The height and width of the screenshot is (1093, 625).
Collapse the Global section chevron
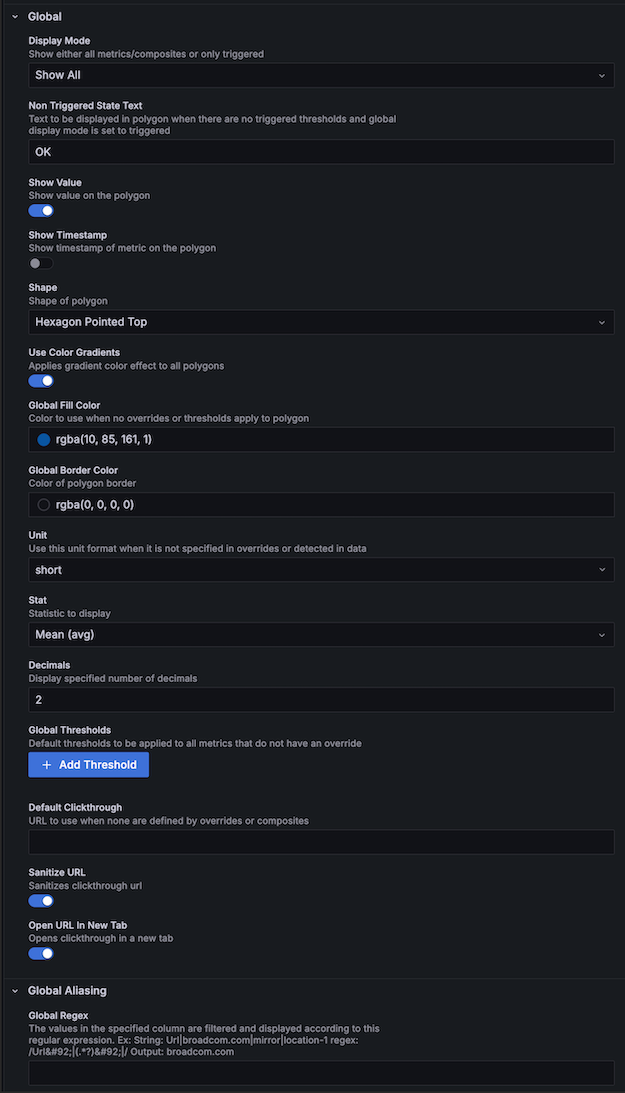tap(15, 17)
